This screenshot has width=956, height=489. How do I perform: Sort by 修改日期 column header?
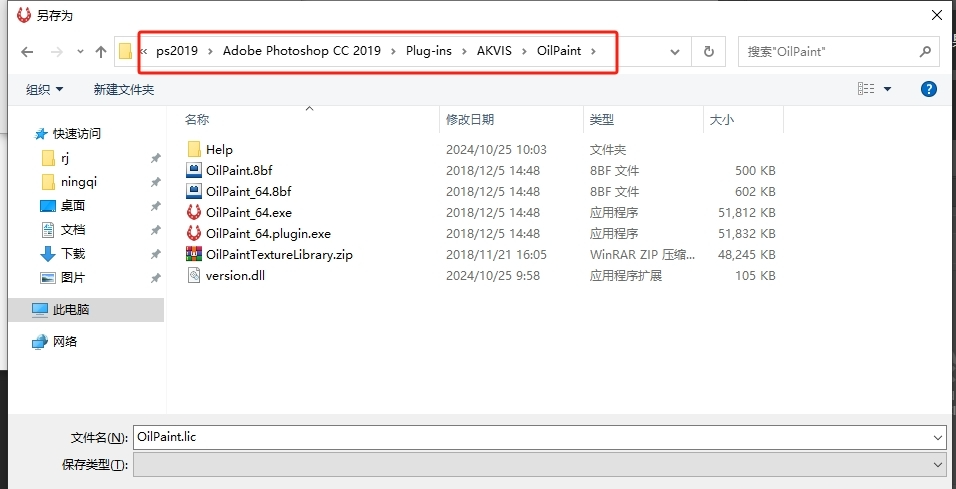469,120
